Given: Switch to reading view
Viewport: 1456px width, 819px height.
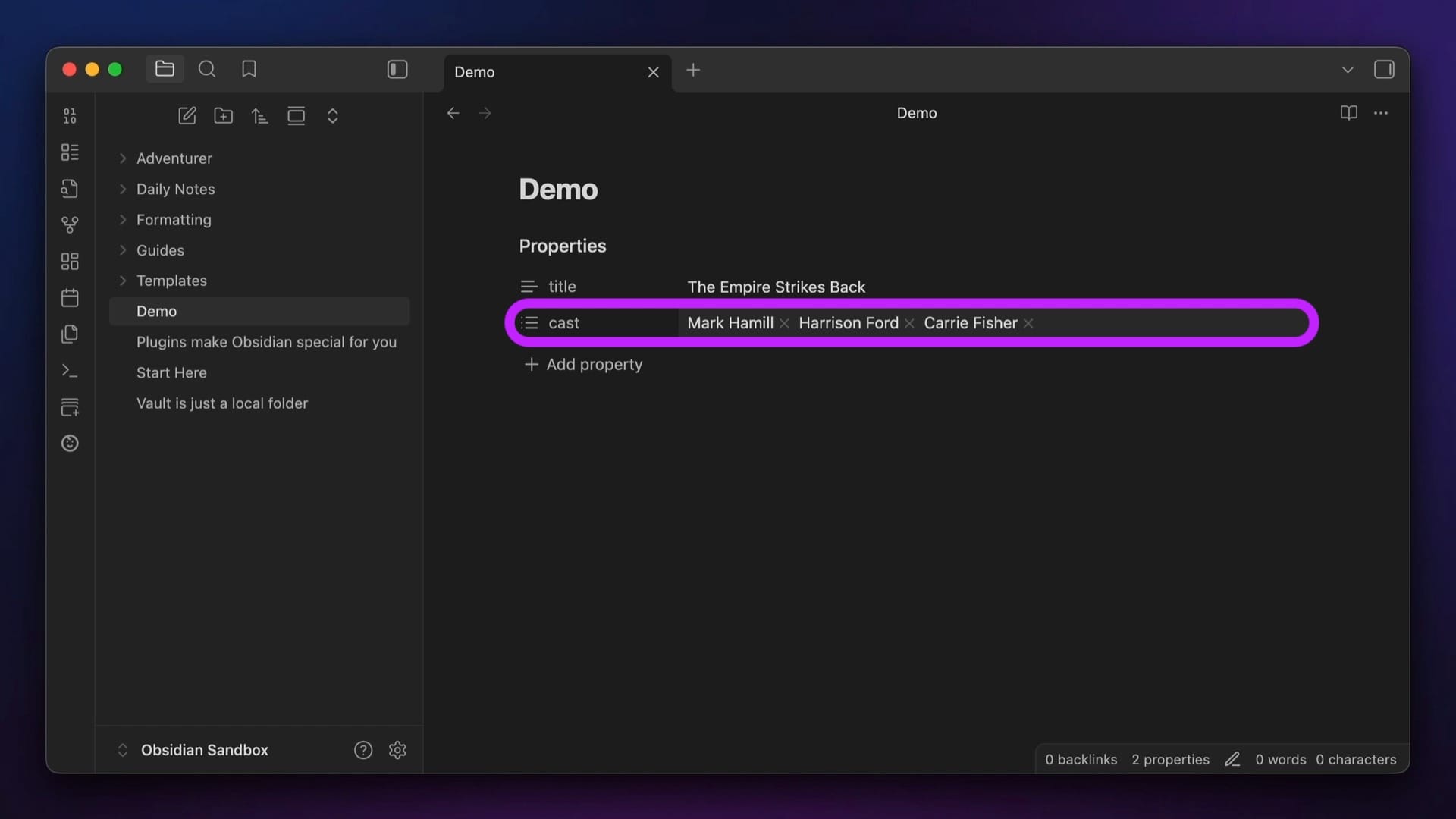Looking at the screenshot, I should [x=1348, y=113].
